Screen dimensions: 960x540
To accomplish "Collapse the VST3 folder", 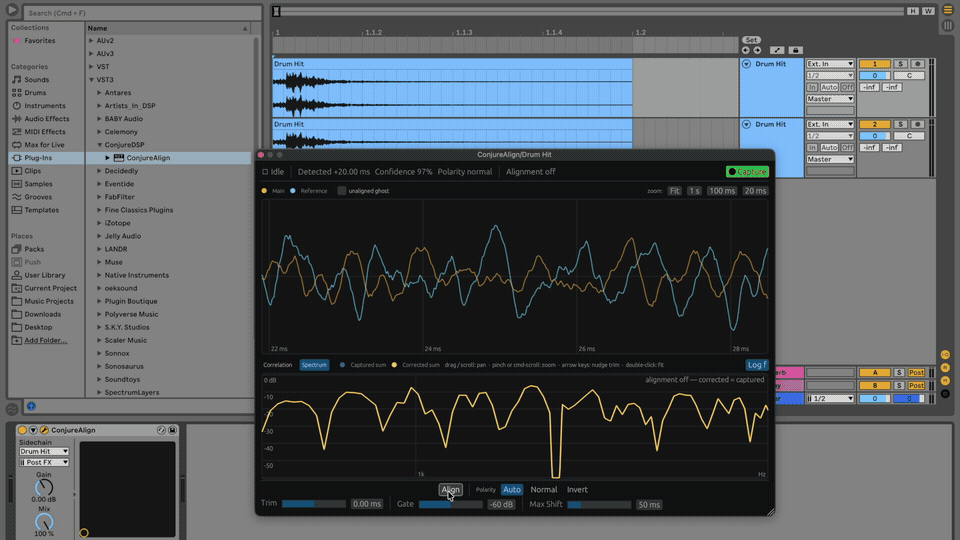I will point(91,80).
